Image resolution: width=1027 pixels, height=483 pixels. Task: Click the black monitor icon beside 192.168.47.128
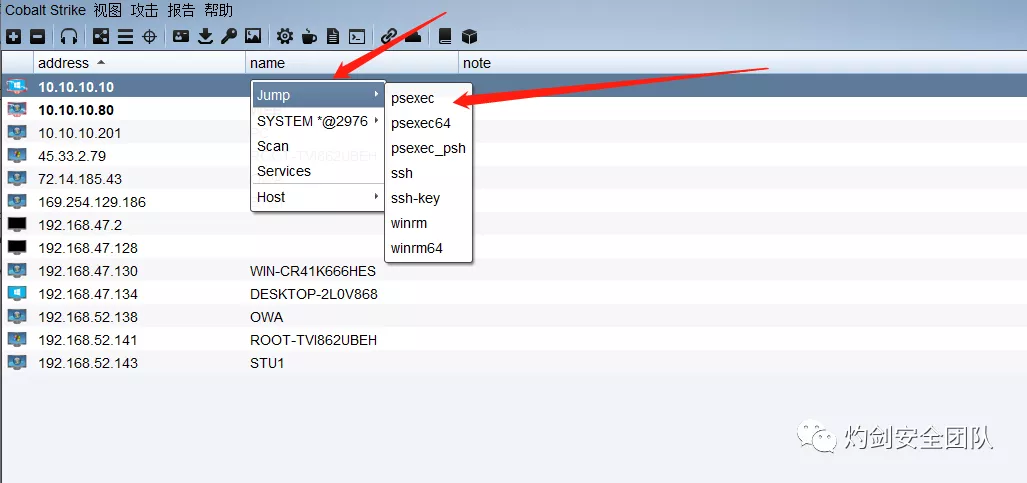pyautogui.click(x=17, y=247)
